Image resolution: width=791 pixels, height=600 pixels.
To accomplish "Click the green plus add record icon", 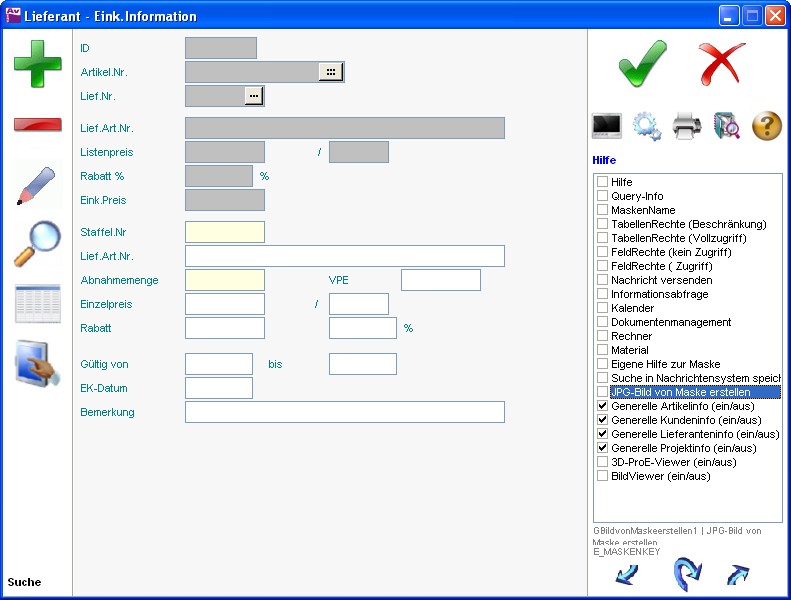I will (x=37, y=63).
